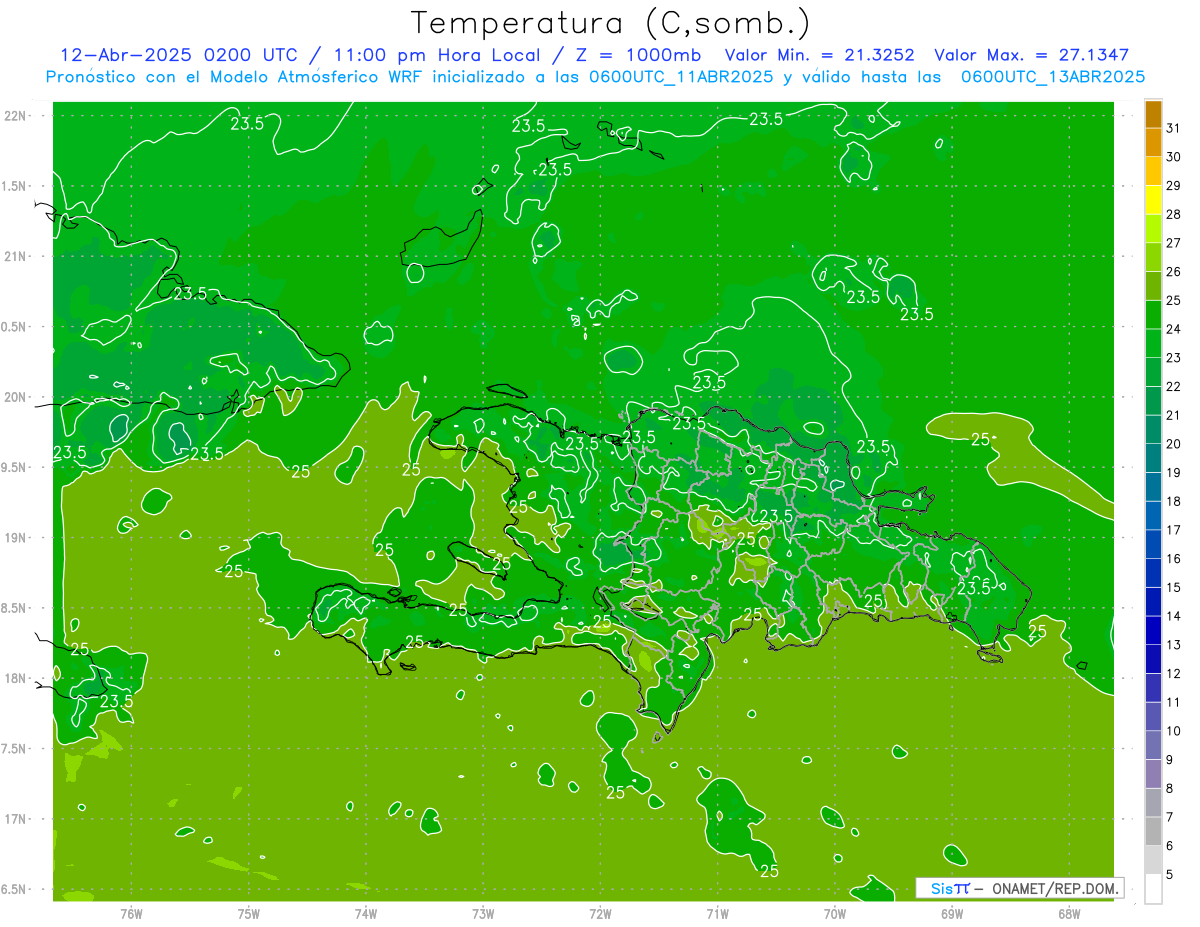
Task: Select the 22N latitude axis label
Action: click(15, 116)
